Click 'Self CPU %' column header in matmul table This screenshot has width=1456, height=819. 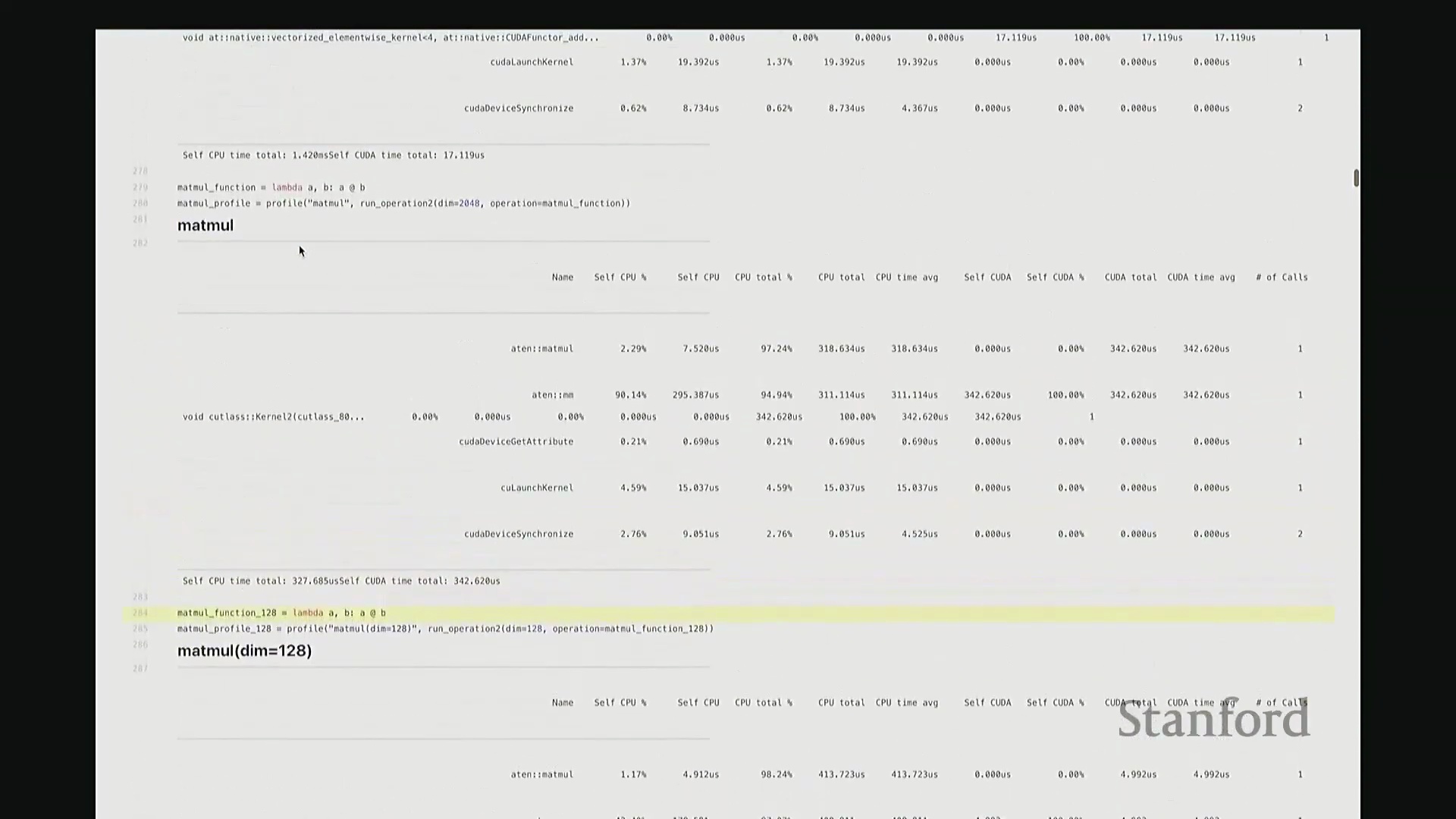620,278
